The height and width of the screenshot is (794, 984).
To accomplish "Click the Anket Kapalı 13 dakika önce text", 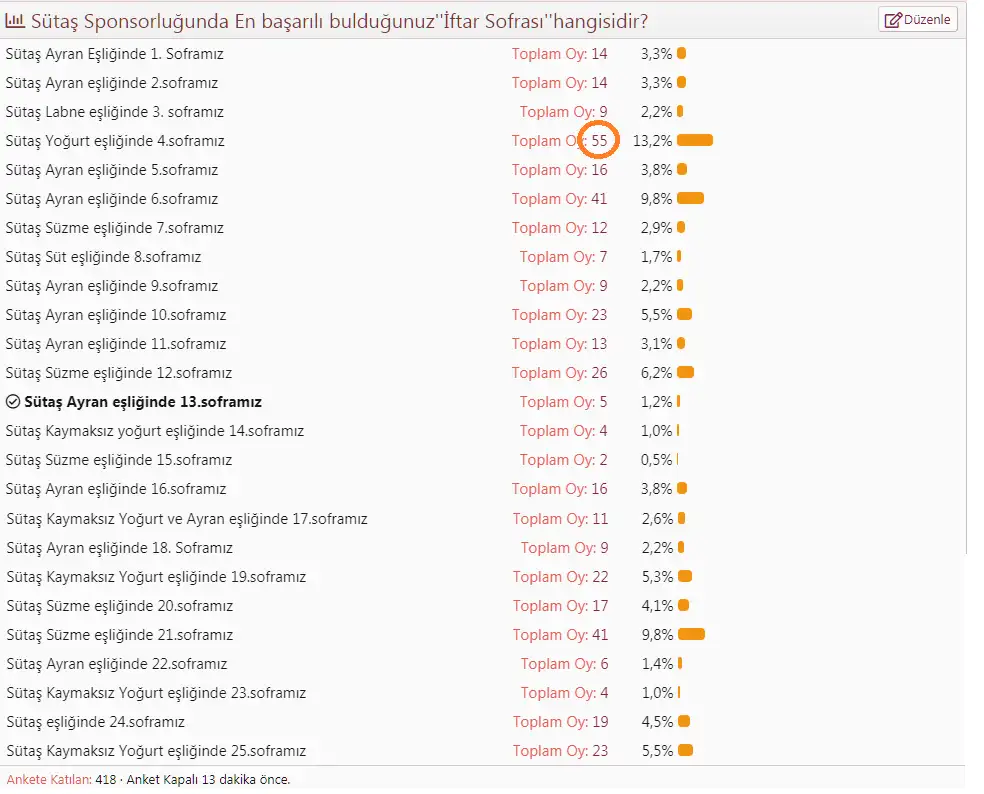I will click(208, 780).
